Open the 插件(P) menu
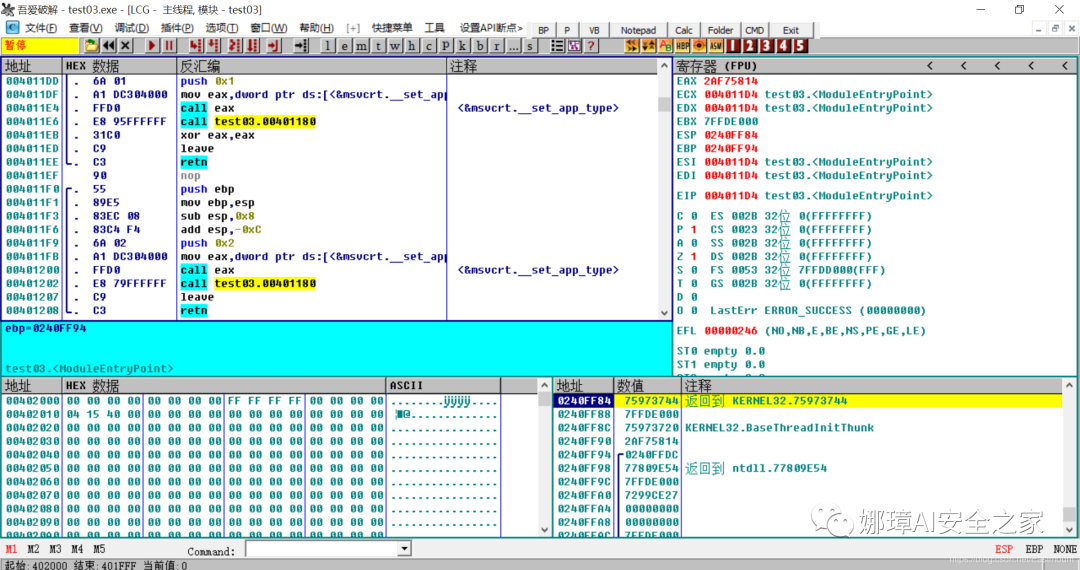 click(x=177, y=28)
